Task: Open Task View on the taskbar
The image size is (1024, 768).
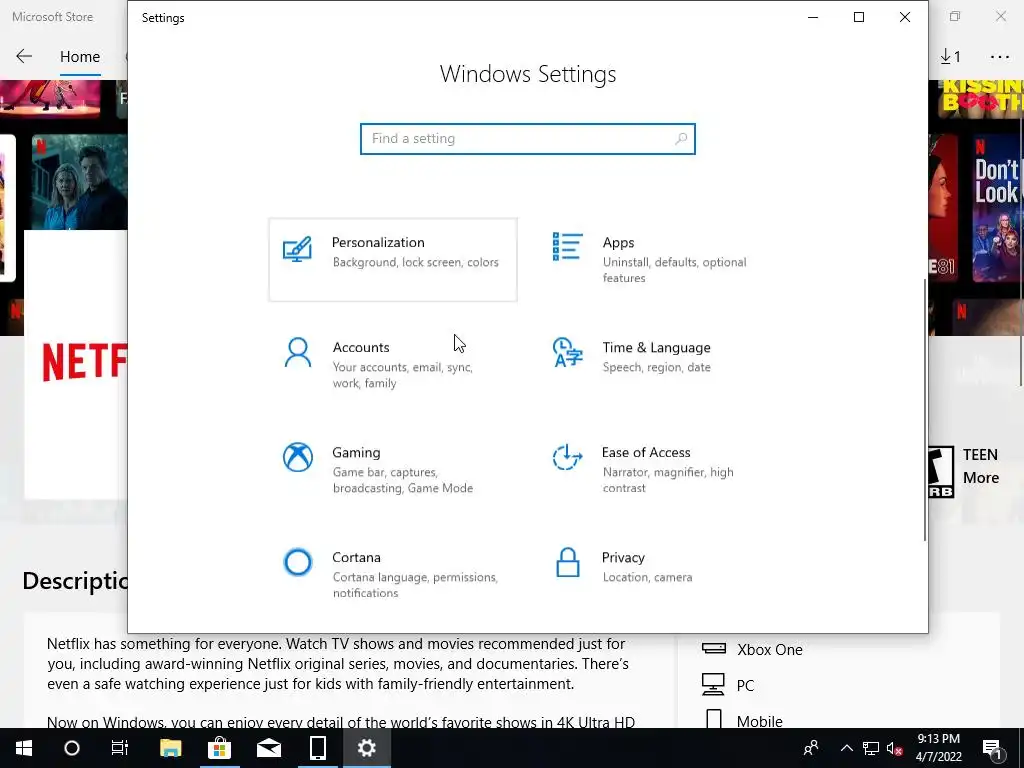Action: (x=120, y=748)
